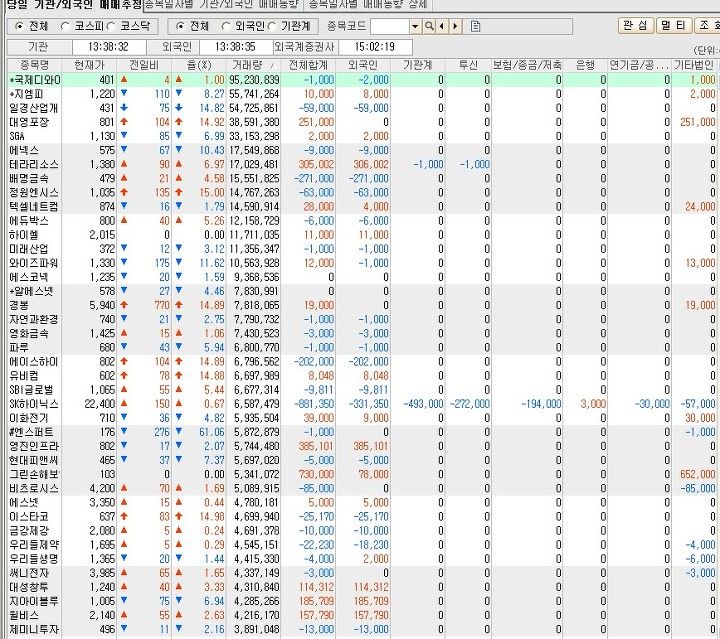Select the 와이즈파워 stock row name
This screenshot has width=720, height=639.
click(x=34, y=263)
